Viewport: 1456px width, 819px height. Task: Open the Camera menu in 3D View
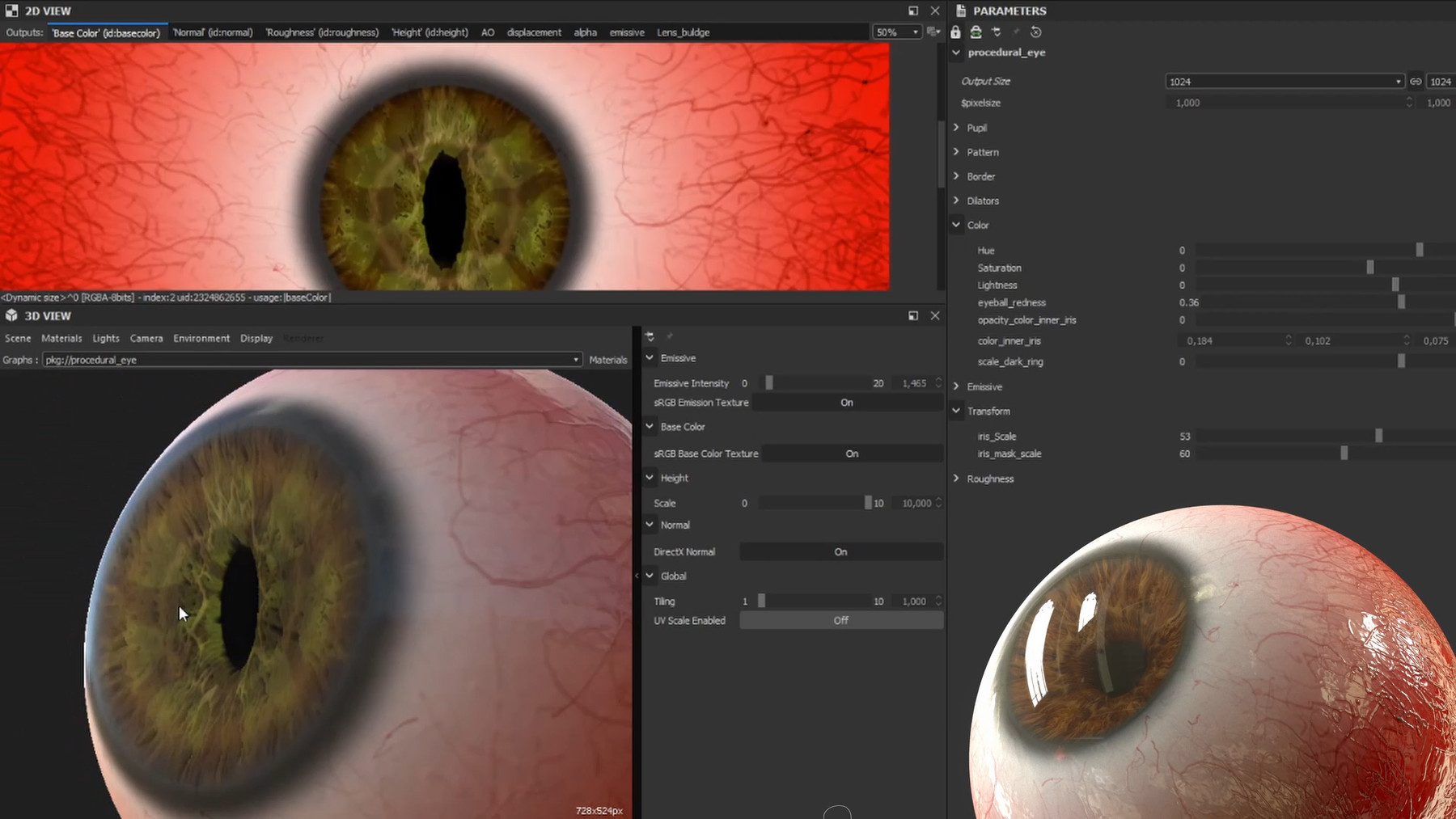pos(146,338)
